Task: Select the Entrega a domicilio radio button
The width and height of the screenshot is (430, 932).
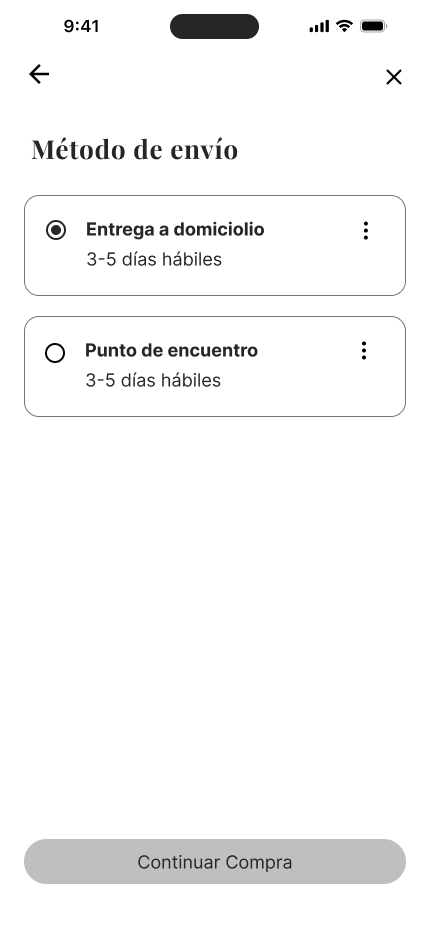Action: (56, 230)
